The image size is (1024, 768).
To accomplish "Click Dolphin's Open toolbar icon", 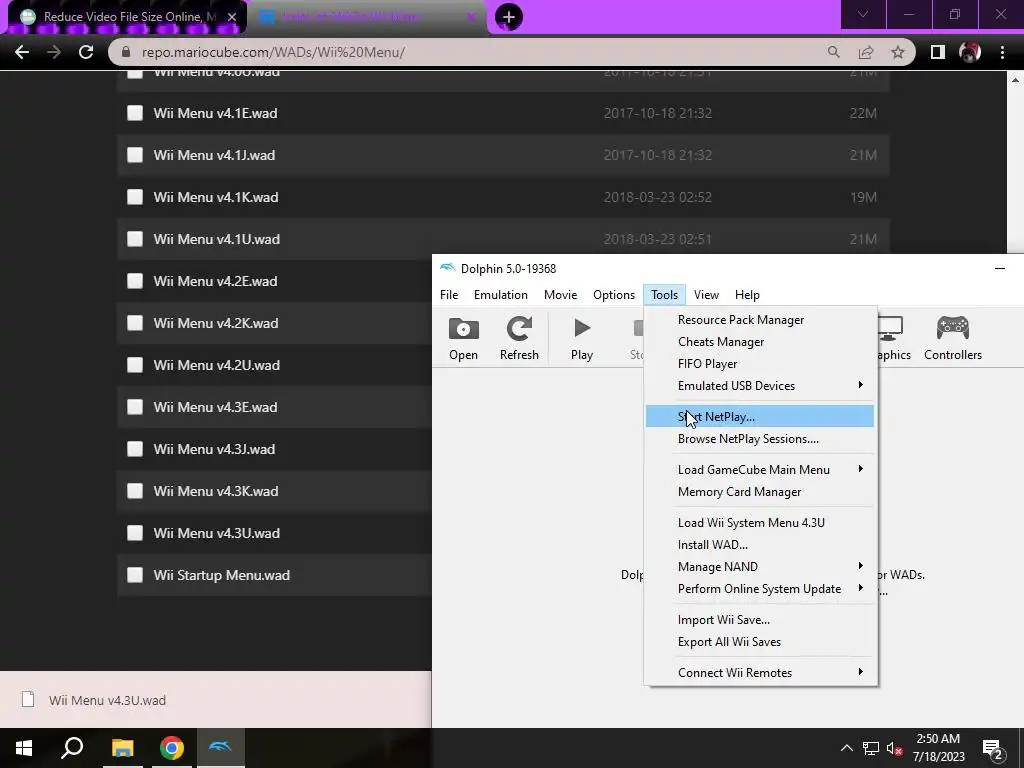I will [x=463, y=338].
